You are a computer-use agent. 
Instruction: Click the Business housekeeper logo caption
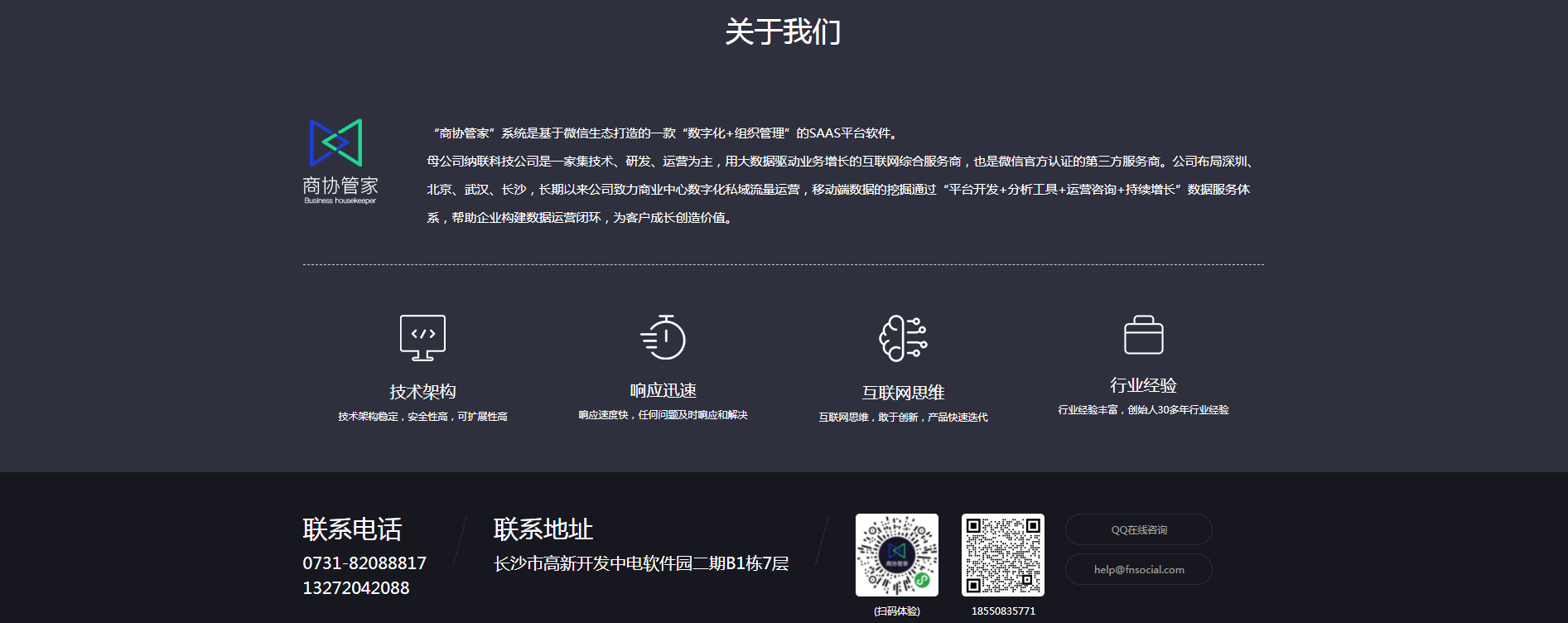pos(340,200)
